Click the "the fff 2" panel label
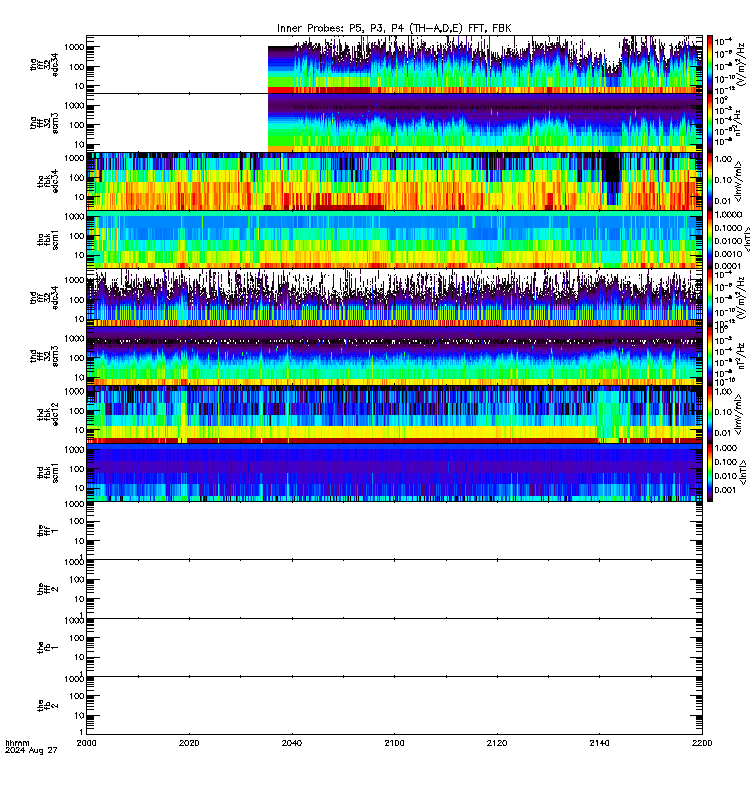The image size is (750, 800). (x=48, y=589)
